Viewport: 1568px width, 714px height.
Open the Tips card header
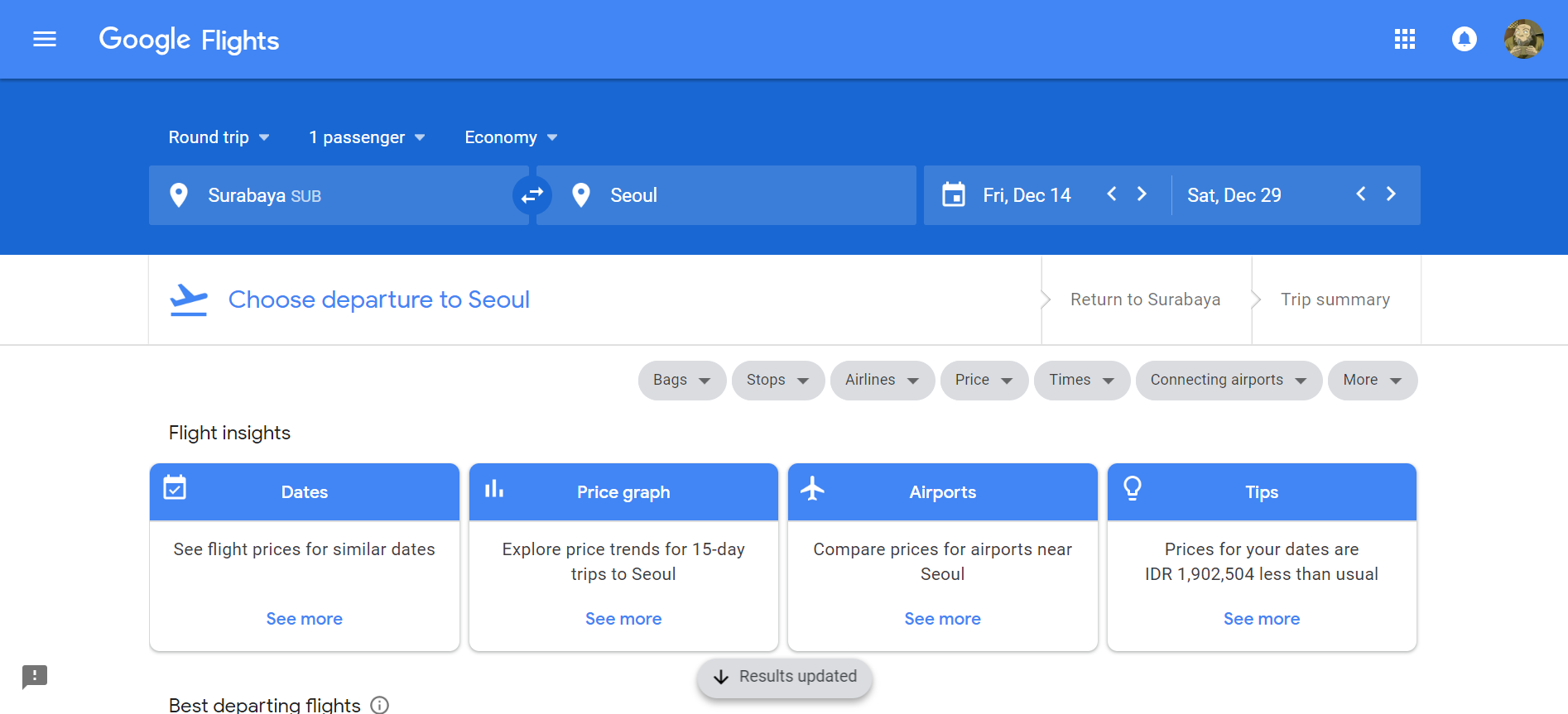coord(1262,492)
